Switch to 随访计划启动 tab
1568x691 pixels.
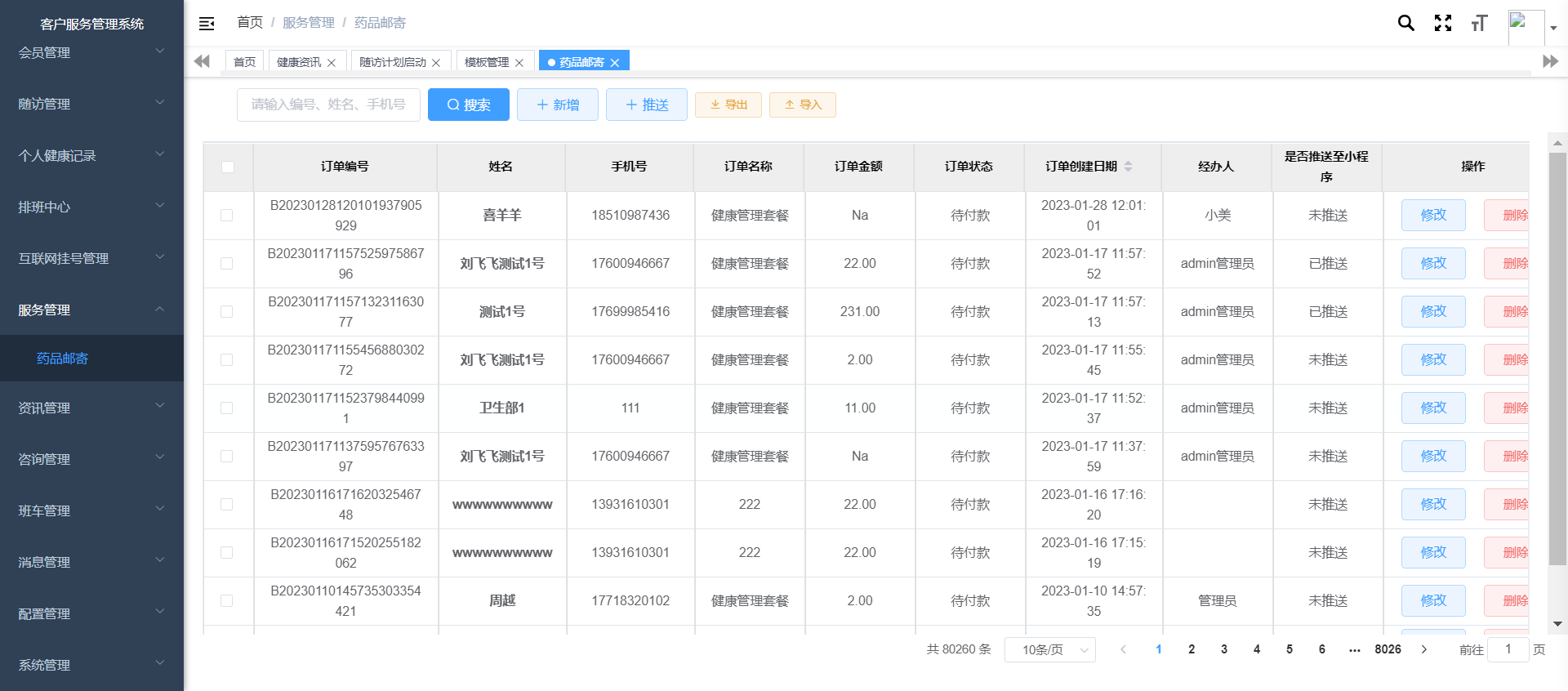pyautogui.click(x=393, y=62)
